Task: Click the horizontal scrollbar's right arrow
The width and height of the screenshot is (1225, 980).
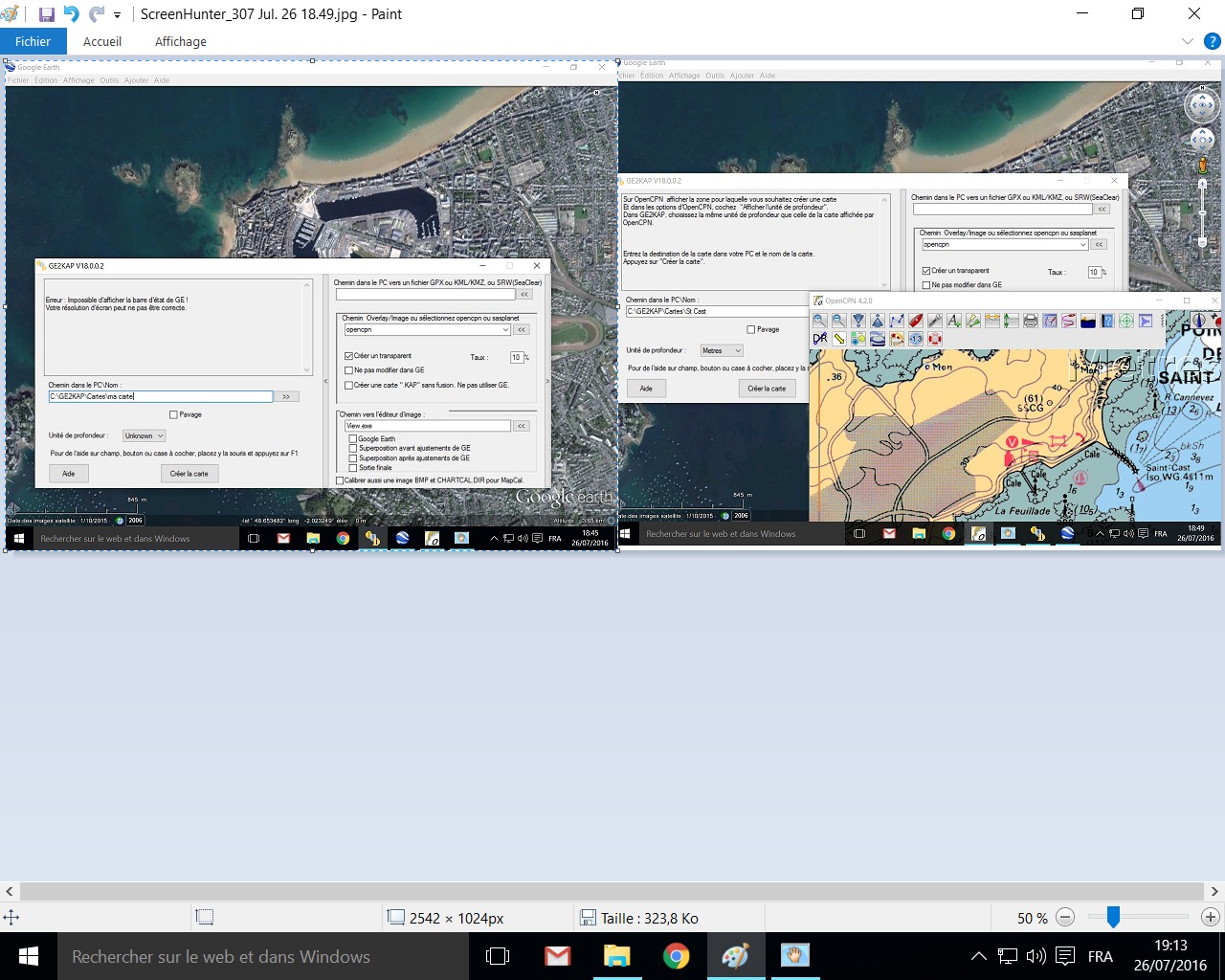Action: click(x=1214, y=891)
